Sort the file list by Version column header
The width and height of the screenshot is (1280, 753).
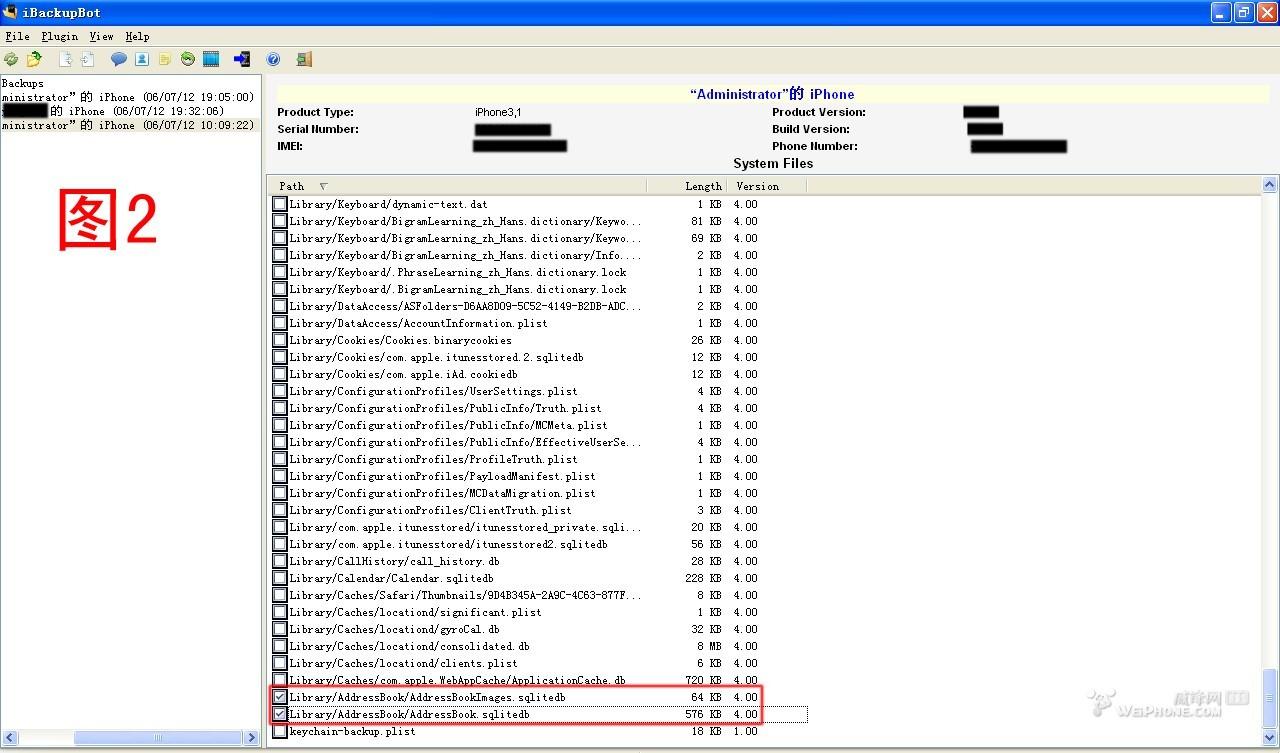tap(766, 186)
